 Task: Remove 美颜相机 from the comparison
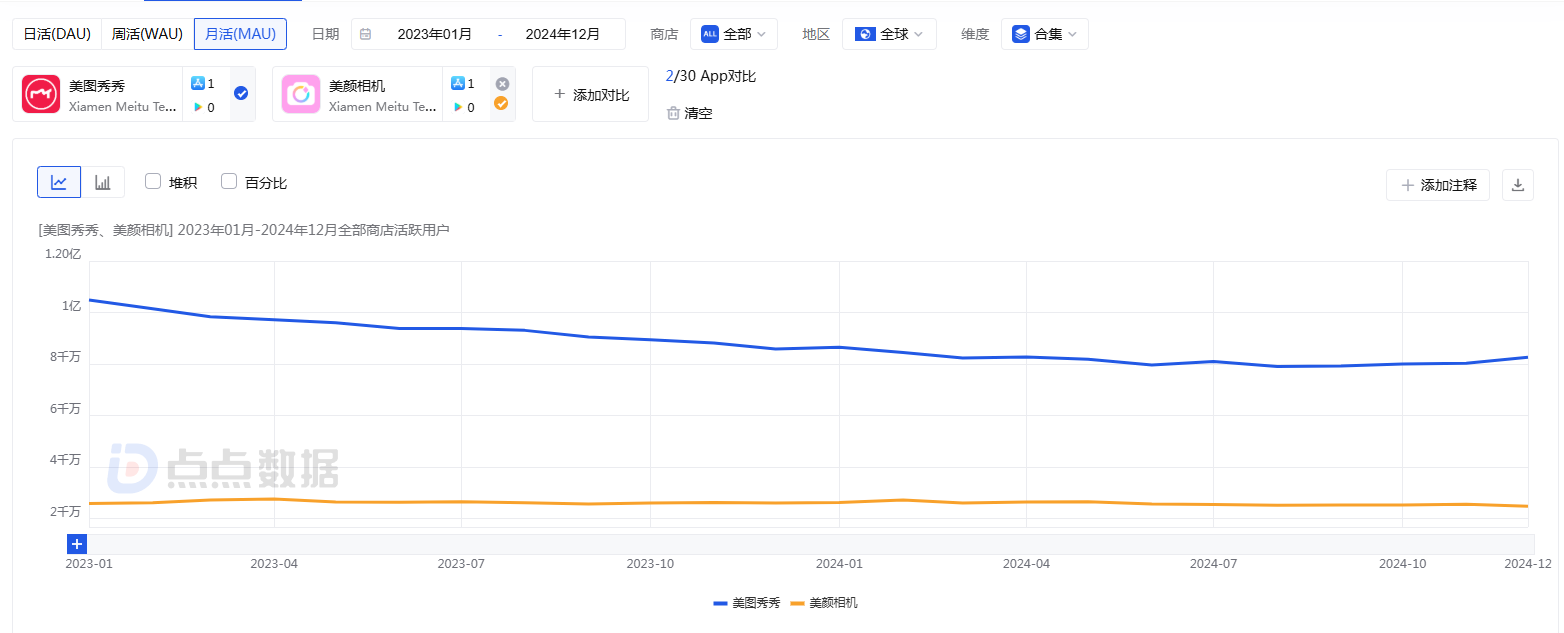coord(502,84)
